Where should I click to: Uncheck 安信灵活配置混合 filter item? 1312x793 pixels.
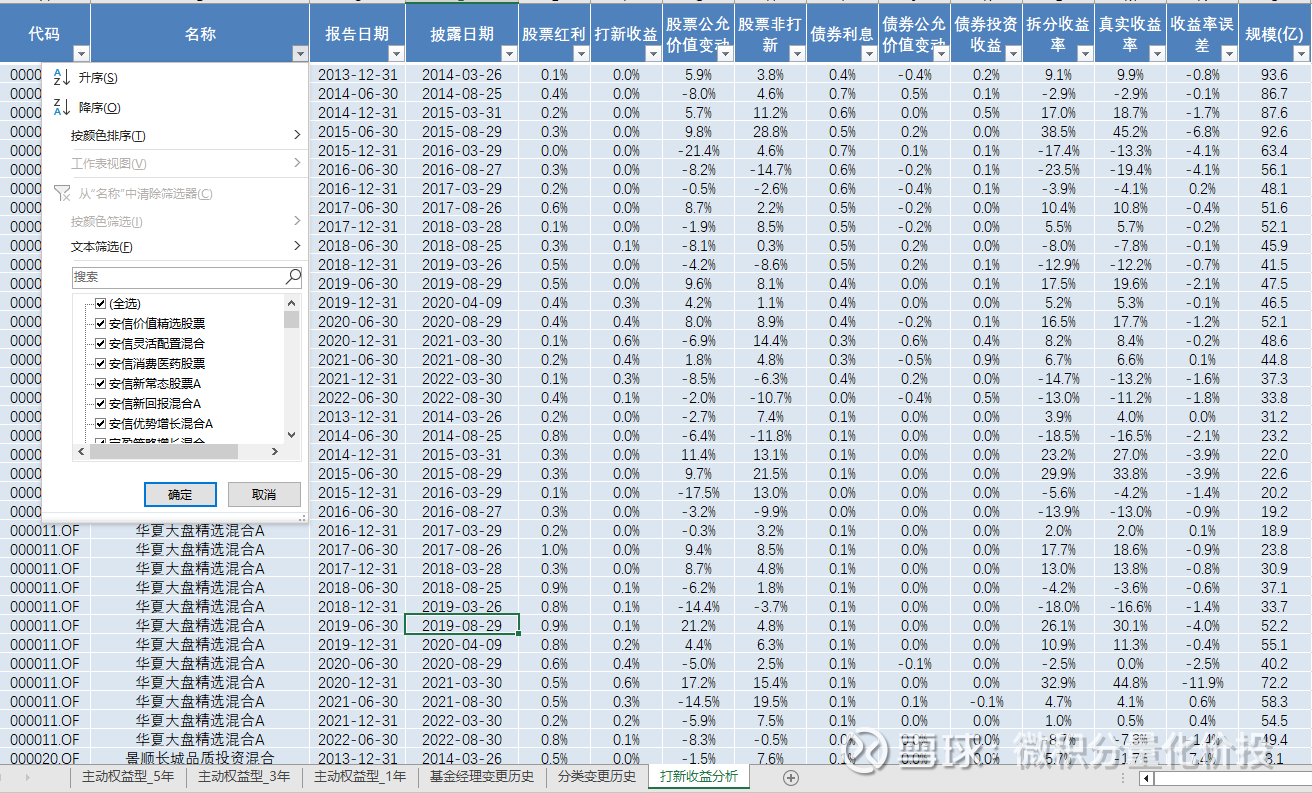(x=100, y=343)
